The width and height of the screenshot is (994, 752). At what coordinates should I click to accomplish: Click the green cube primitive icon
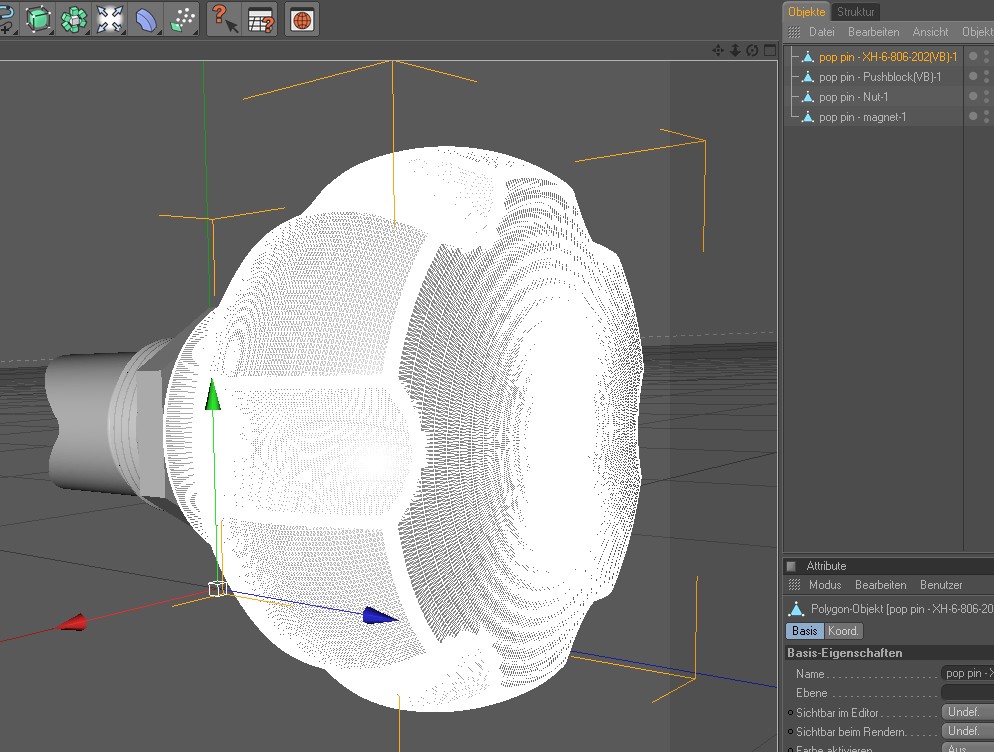click(38, 19)
